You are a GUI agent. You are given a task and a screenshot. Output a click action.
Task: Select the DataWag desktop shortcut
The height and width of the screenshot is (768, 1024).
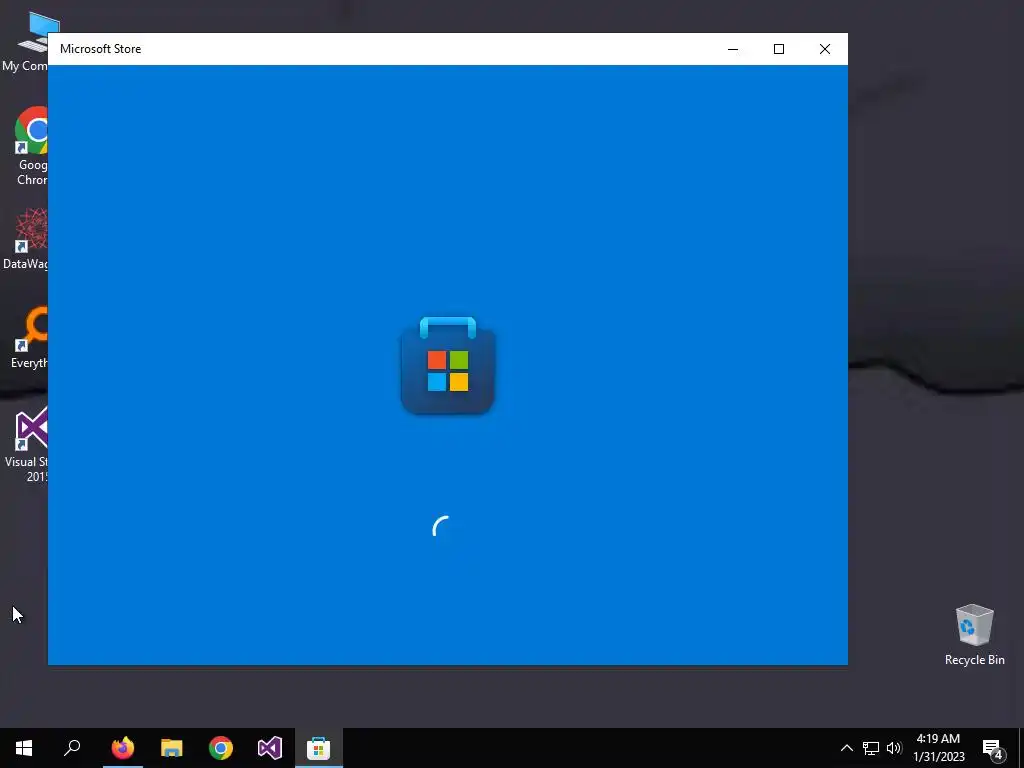(26, 239)
